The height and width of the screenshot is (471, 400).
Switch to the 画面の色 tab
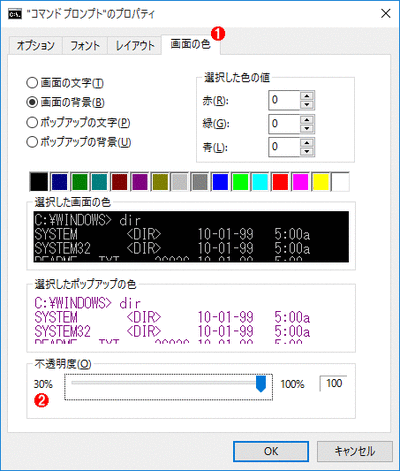coord(191,44)
